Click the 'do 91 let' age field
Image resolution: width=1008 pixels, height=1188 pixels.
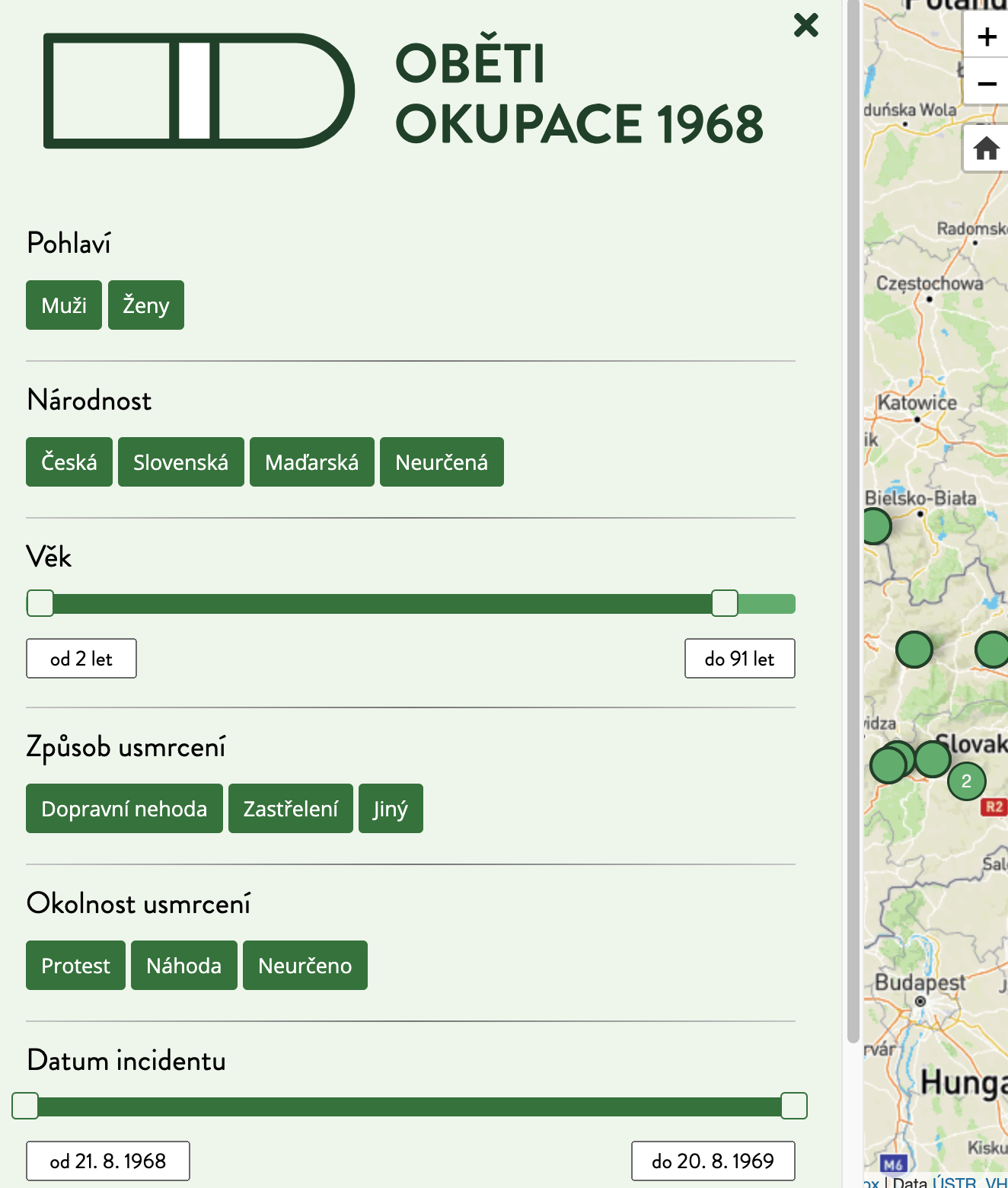(740, 659)
